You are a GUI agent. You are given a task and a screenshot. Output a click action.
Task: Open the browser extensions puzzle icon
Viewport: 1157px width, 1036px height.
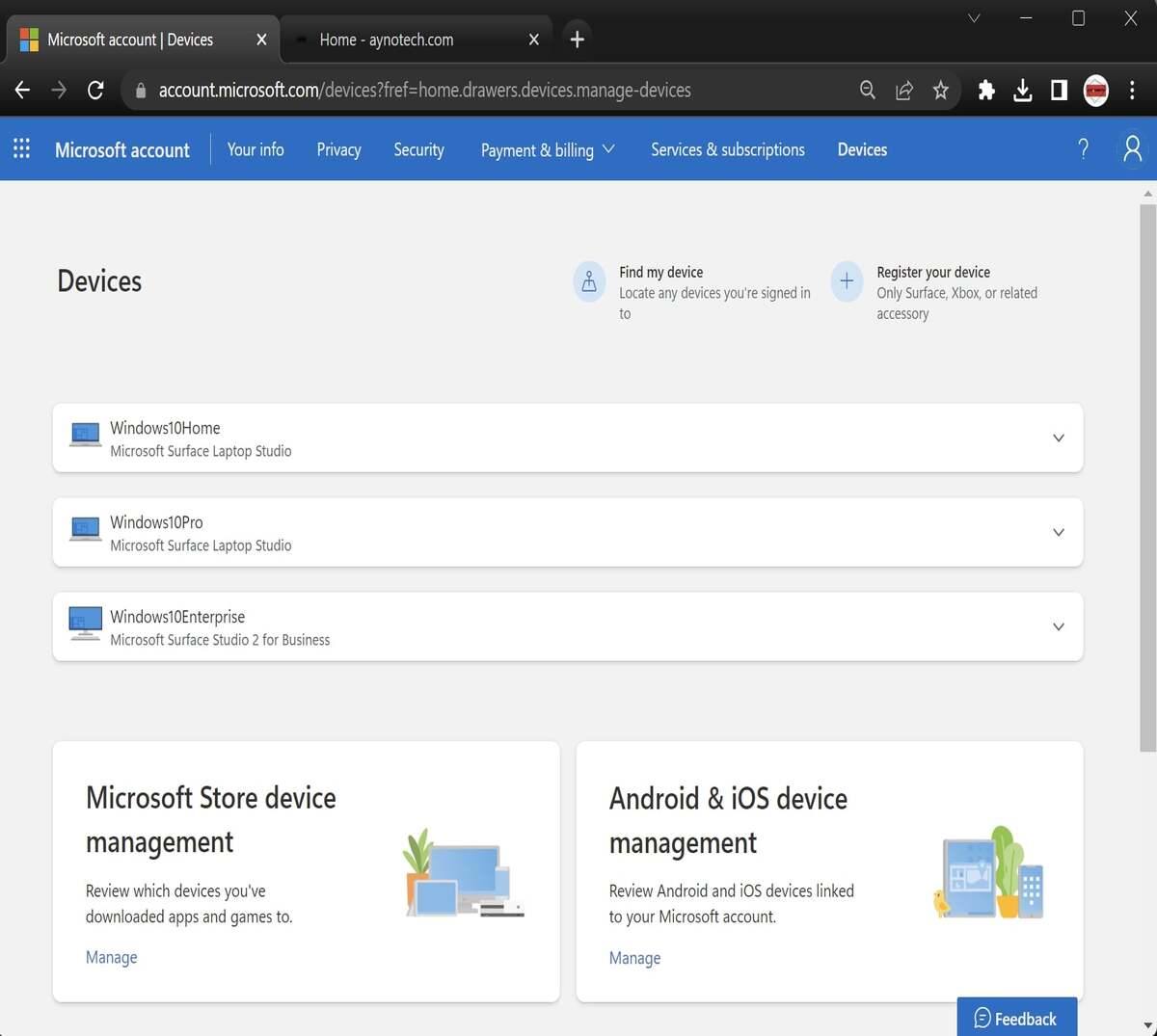(x=986, y=90)
